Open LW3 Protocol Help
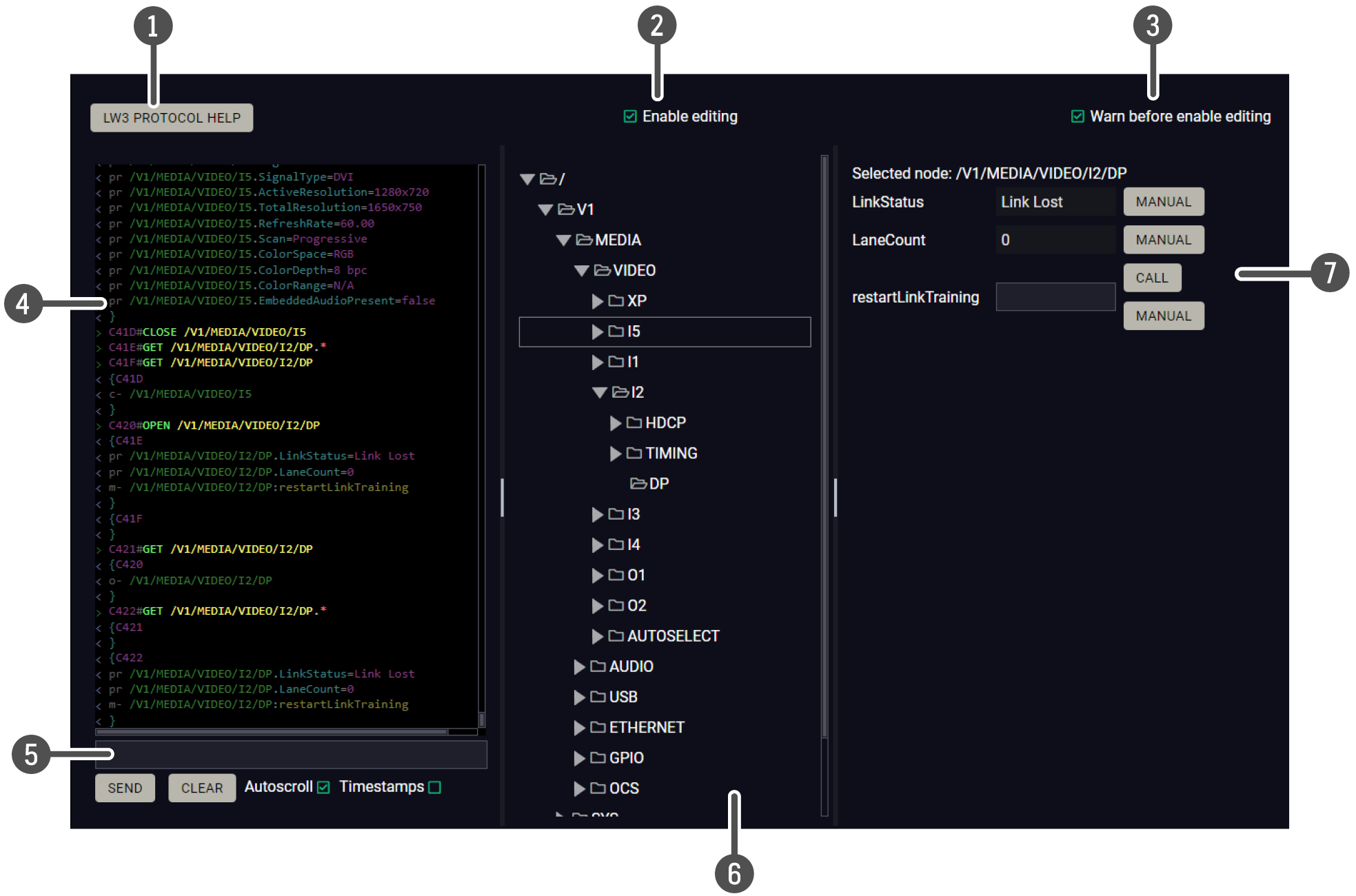This screenshot has height=896, width=1356. [x=172, y=118]
